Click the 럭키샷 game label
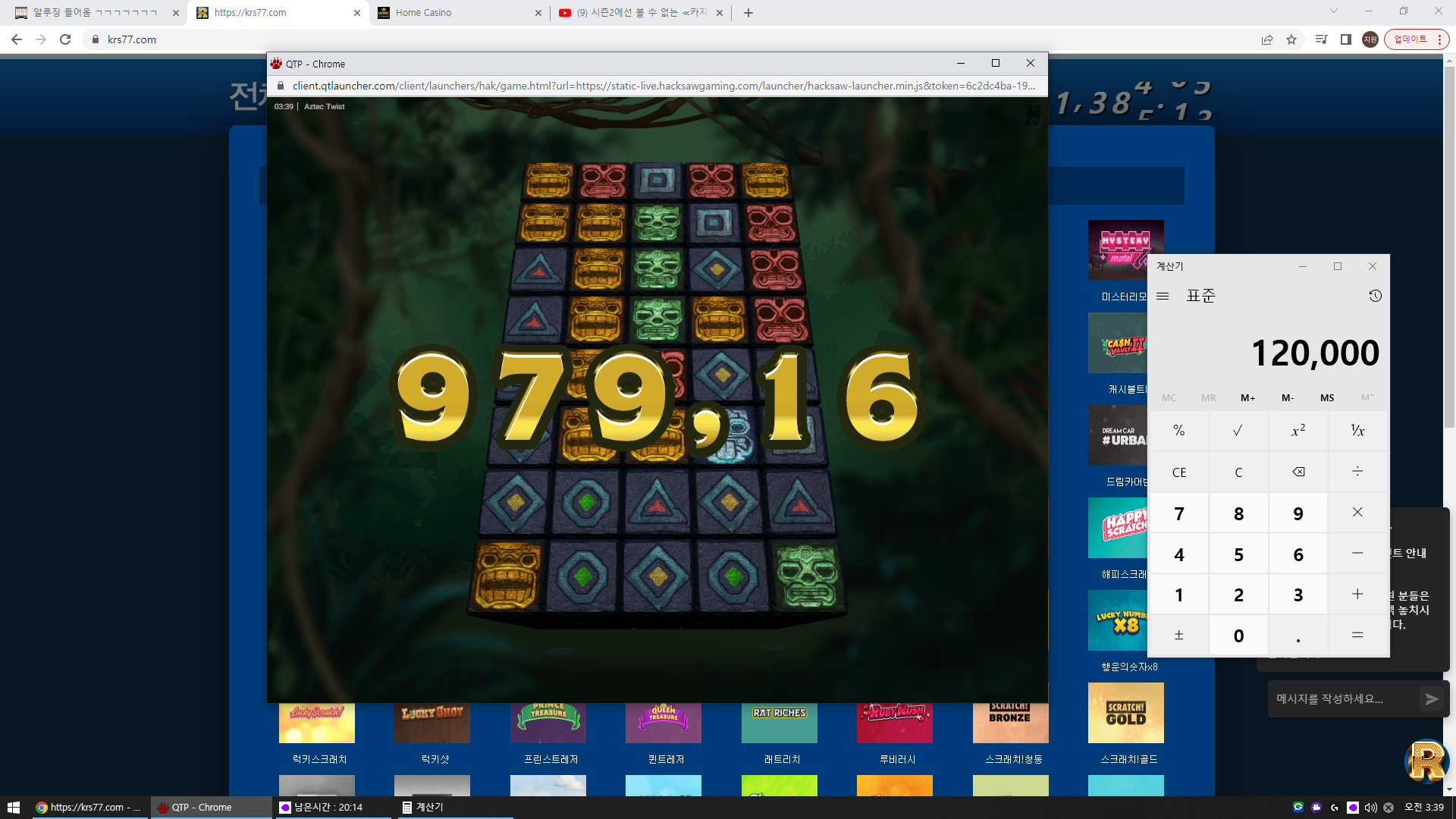 coord(435,759)
